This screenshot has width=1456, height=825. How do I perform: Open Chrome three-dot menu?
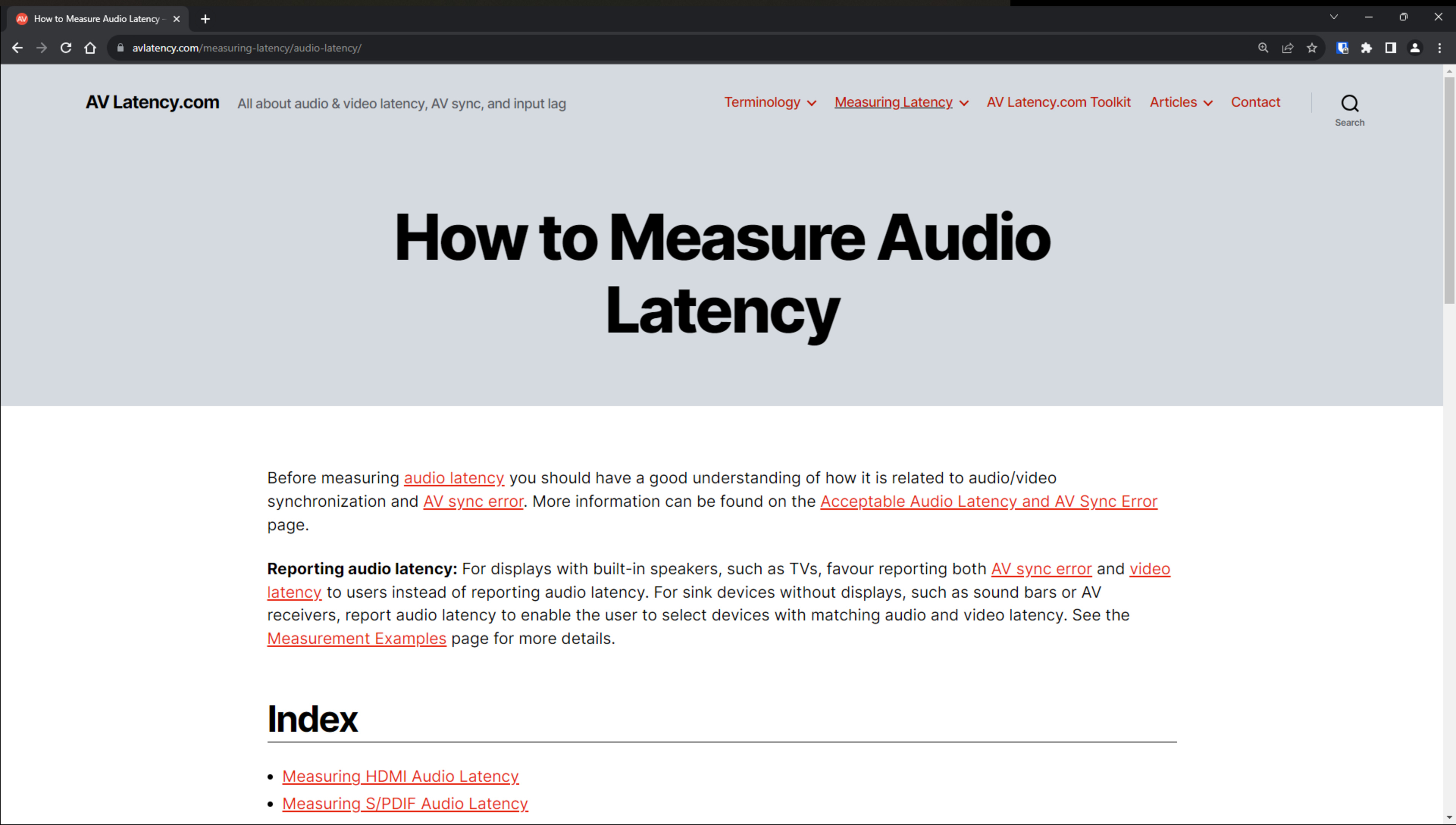1440,48
